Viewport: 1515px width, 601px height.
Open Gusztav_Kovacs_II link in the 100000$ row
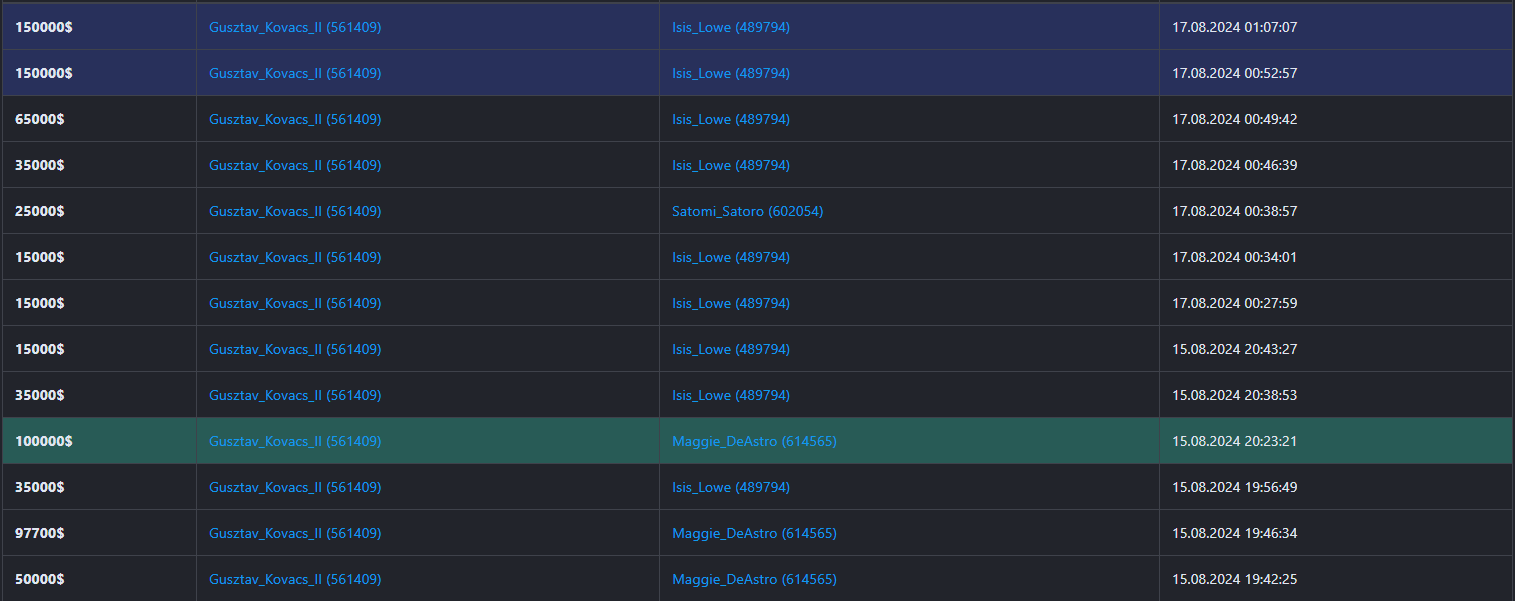pyautogui.click(x=294, y=441)
